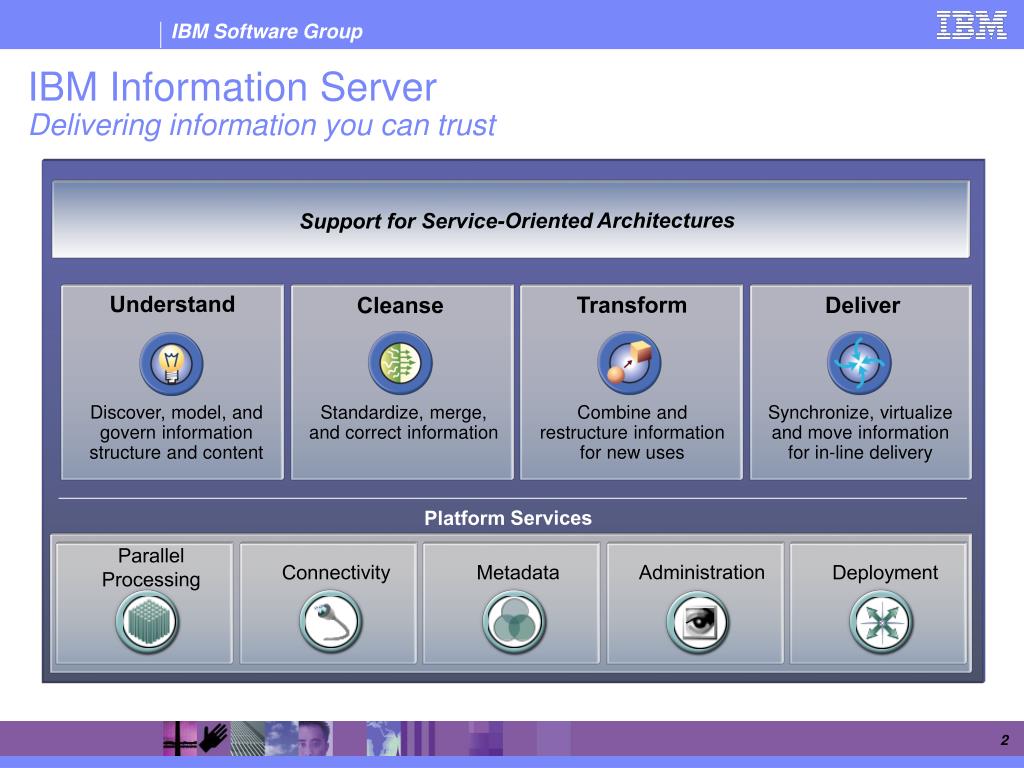Click the Deployment arrows icon
Image resolution: width=1024 pixels, height=768 pixels.
point(882,622)
